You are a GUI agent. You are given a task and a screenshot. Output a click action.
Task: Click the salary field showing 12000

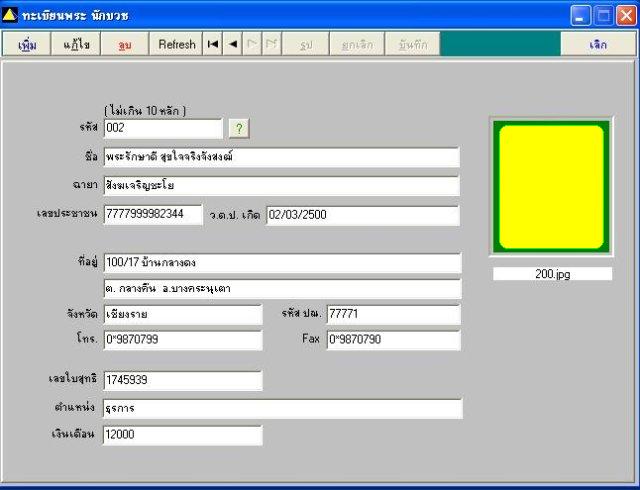[182, 435]
